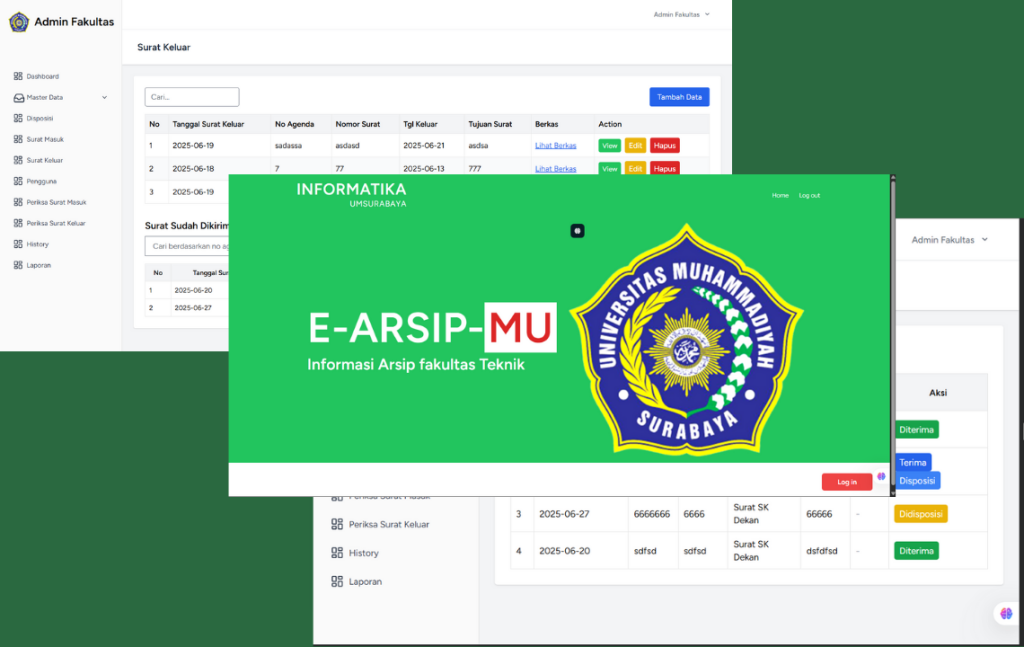Click the Aksi column header

[x=938, y=392]
